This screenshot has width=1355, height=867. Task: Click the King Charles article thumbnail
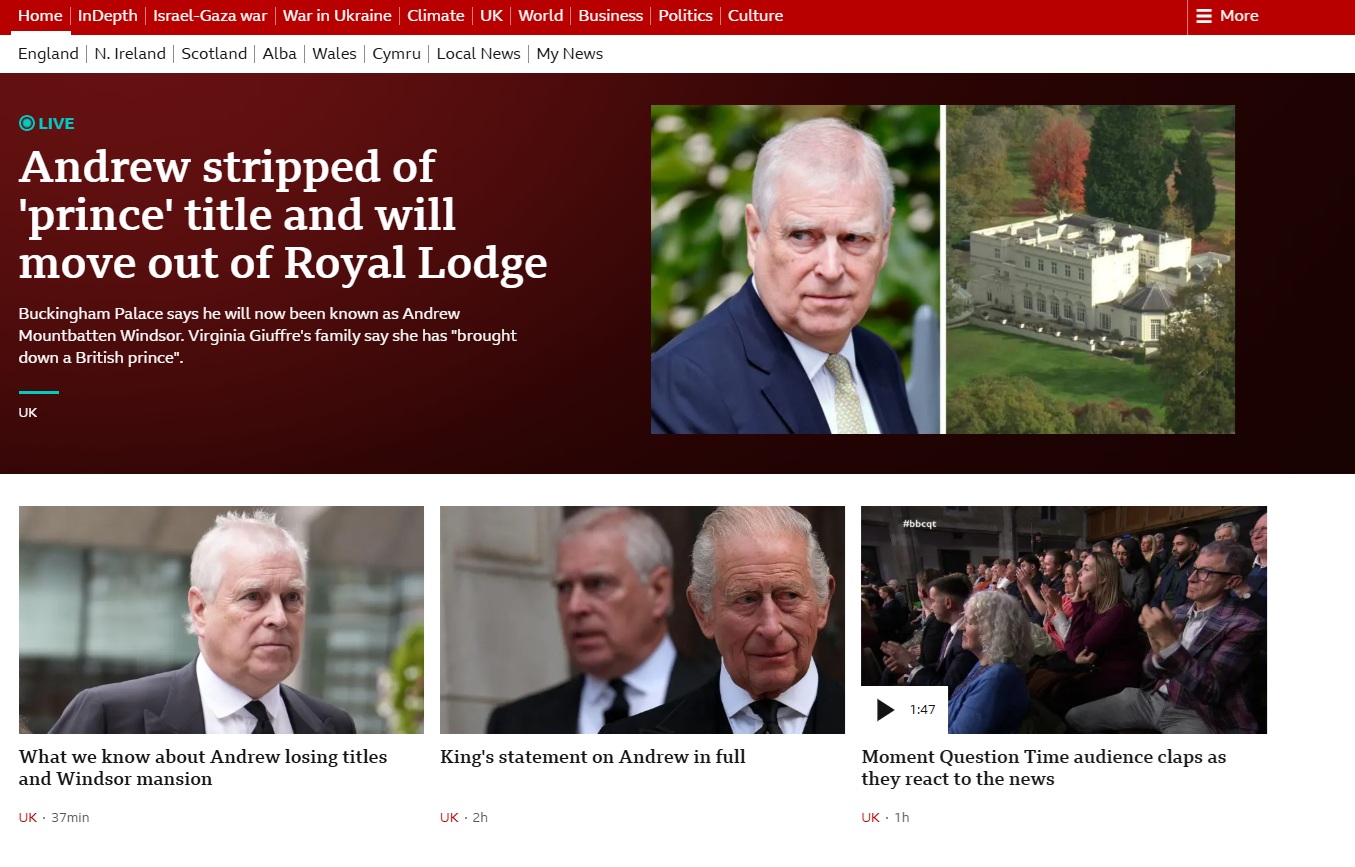tap(642, 620)
